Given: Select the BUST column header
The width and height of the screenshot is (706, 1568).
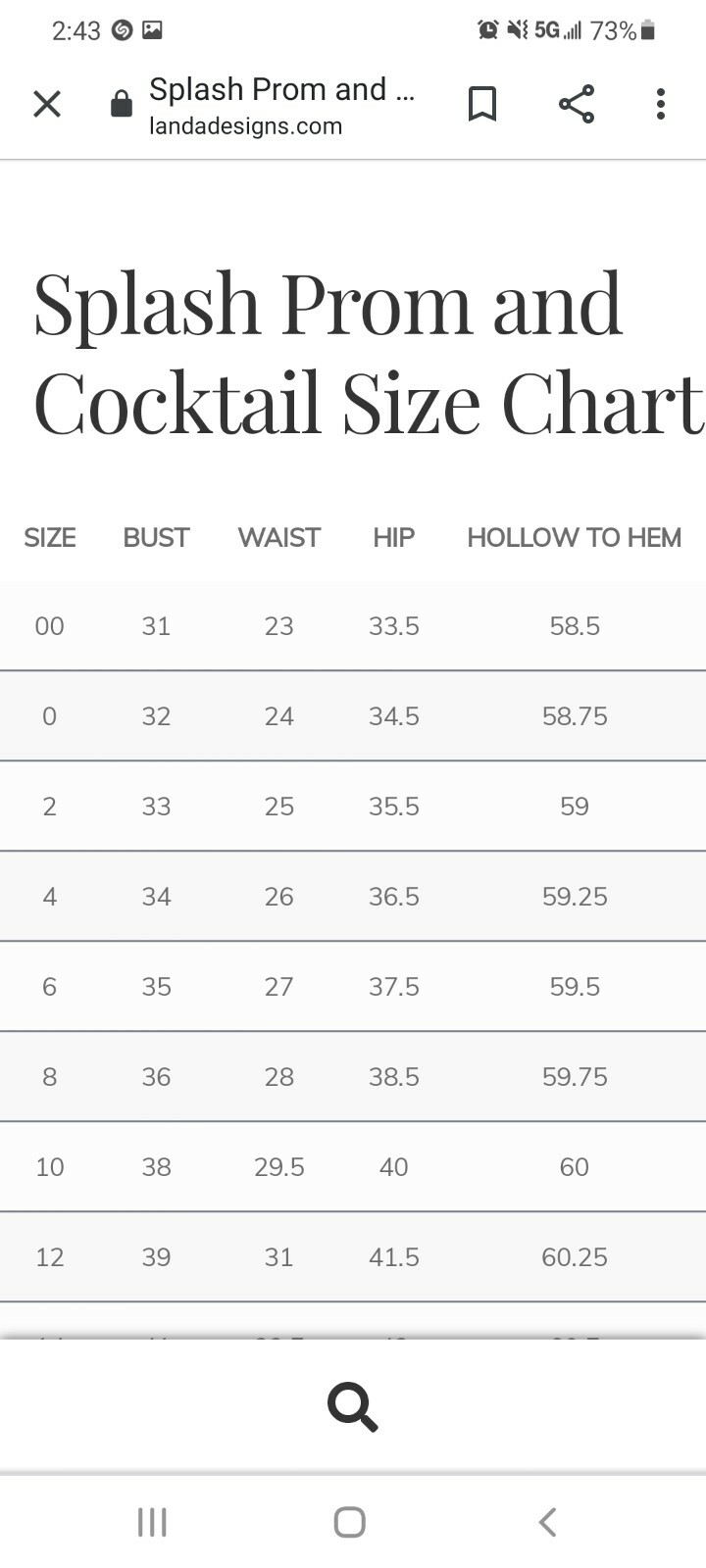Looking at the screenshot, I should pyautogui.click(x=156, y=537).
